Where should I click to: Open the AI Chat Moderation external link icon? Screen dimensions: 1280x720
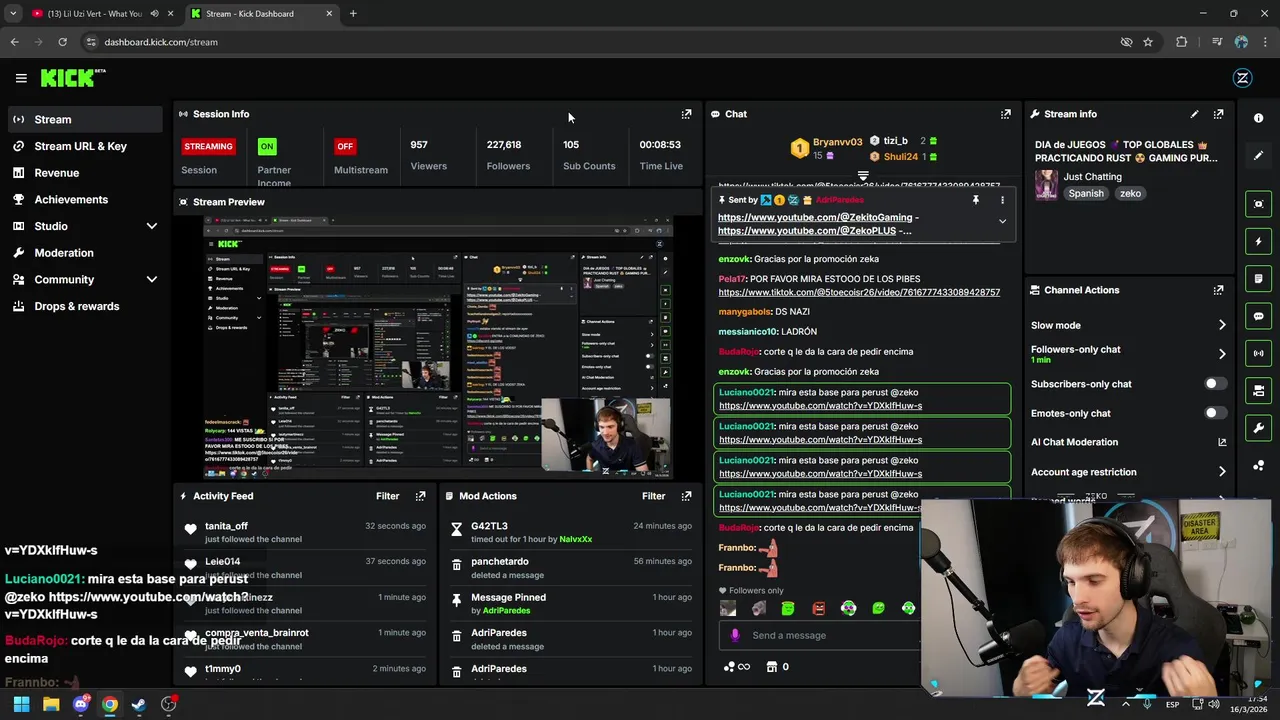click(1222, 442)
